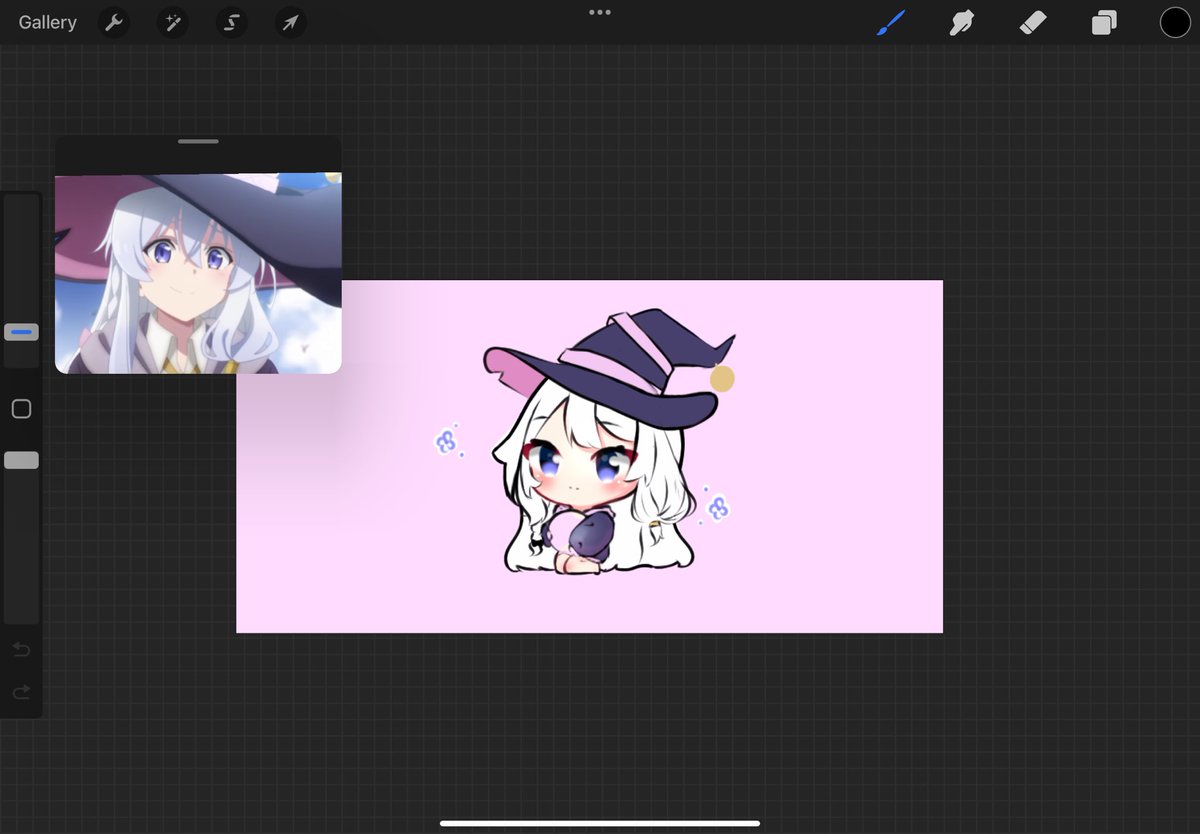Open the Layers panel
Viewport: 1200px width, 834px height.
click(x=1104, y=22)
